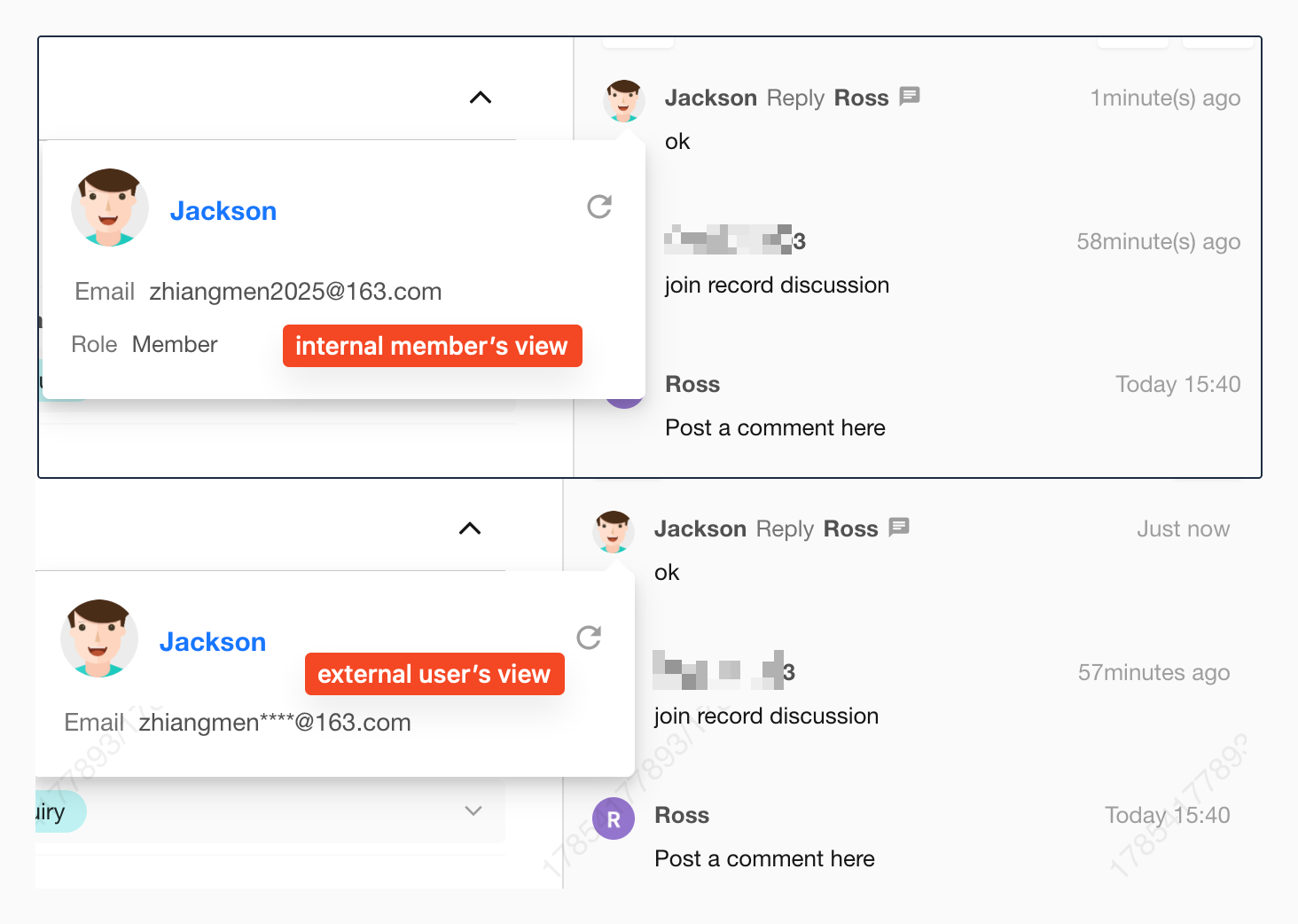
Task: Click refresh icon in external user's Jackson card
Action: click(x=589, y=638)
